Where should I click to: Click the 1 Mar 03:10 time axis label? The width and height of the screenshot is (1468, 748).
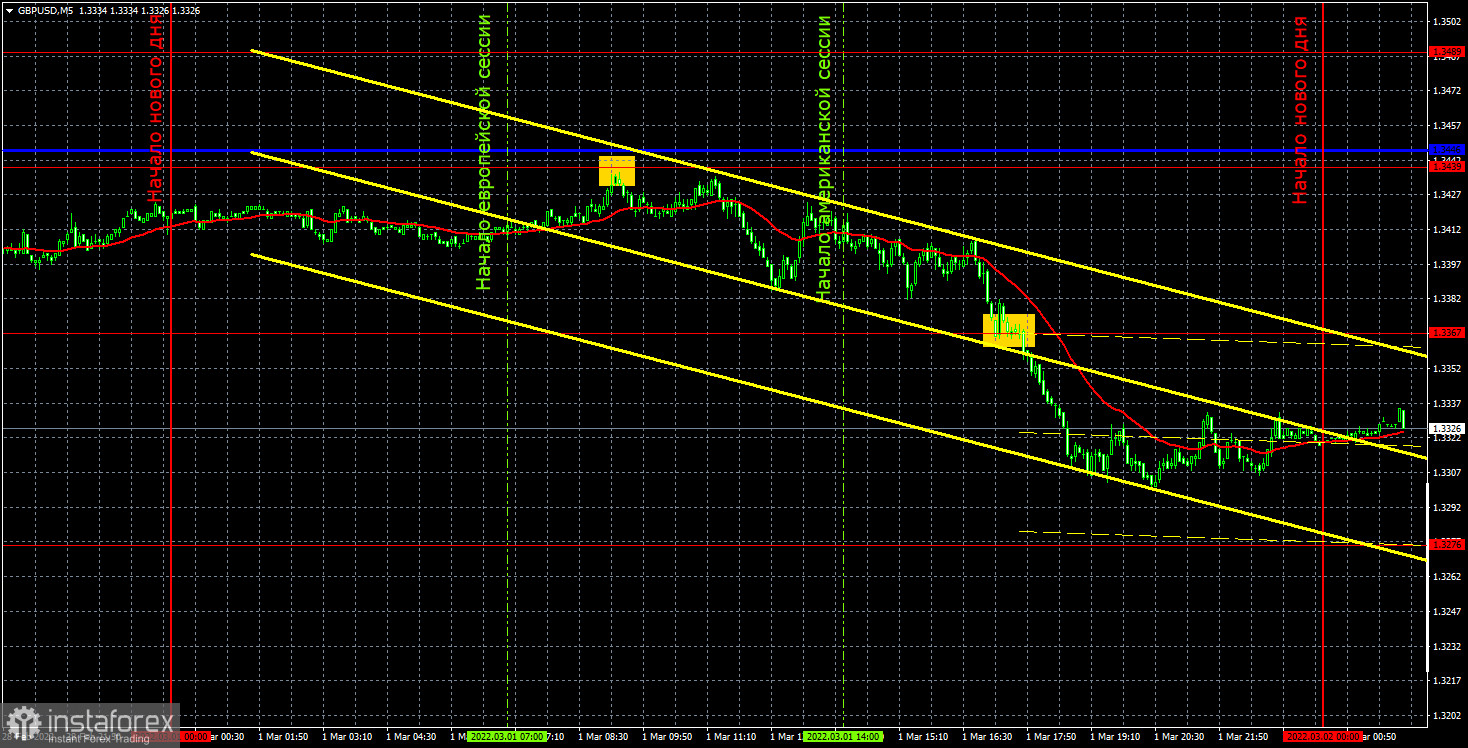348,736
